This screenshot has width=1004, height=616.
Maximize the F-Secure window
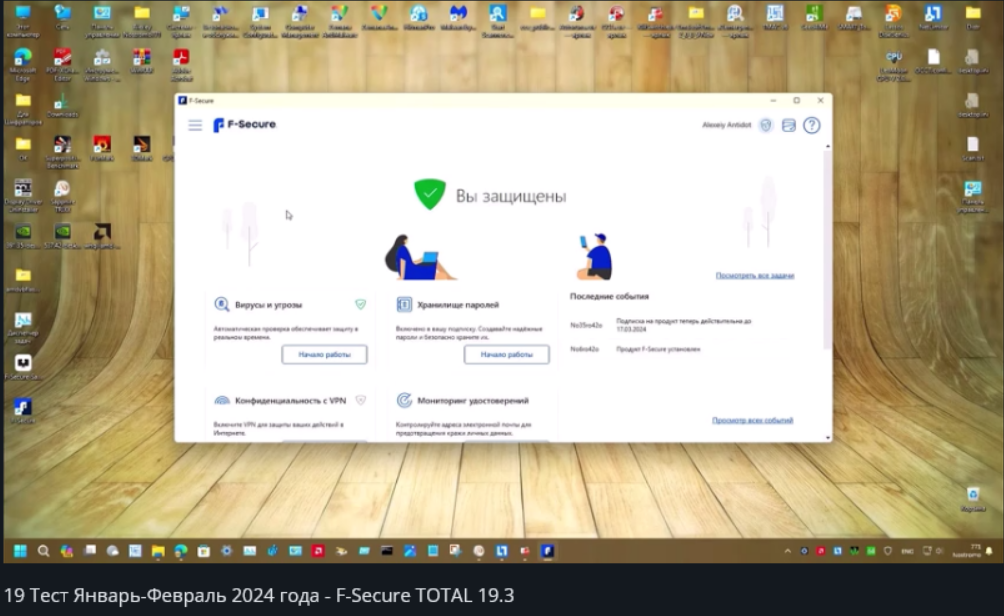tap(797, 101)
